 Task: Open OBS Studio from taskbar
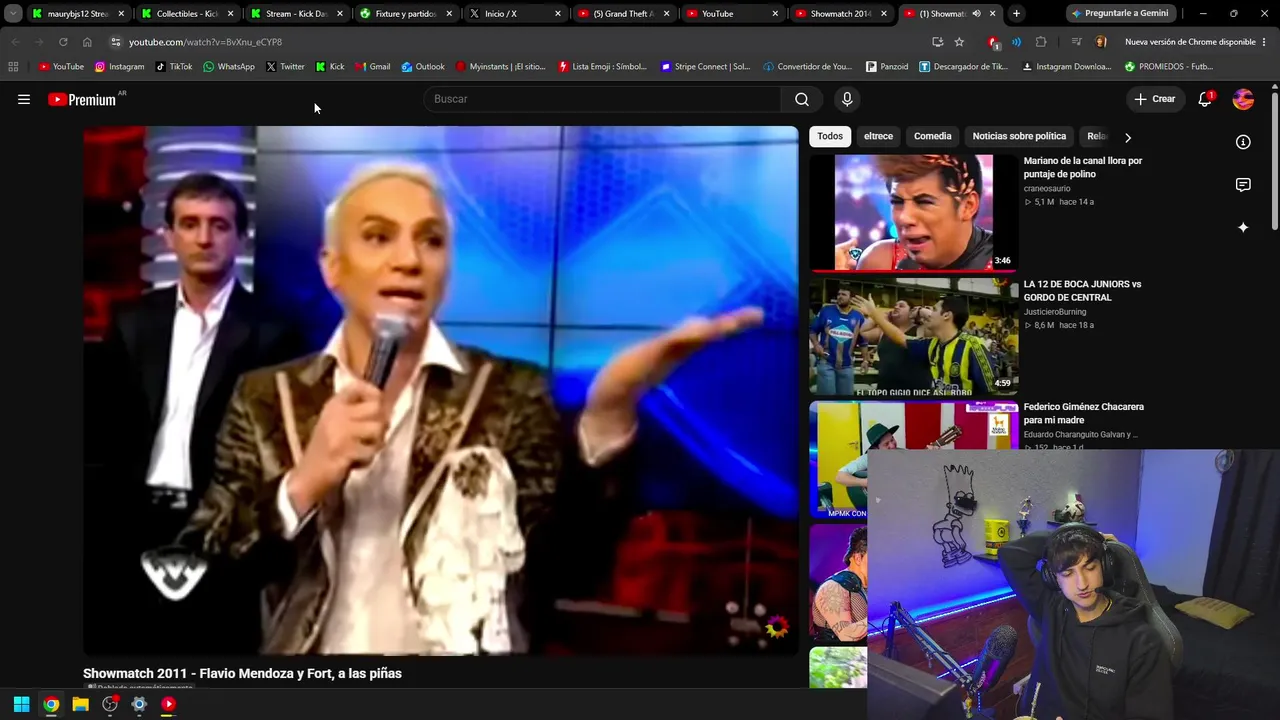pyautogui.click(x=110, y=704)
